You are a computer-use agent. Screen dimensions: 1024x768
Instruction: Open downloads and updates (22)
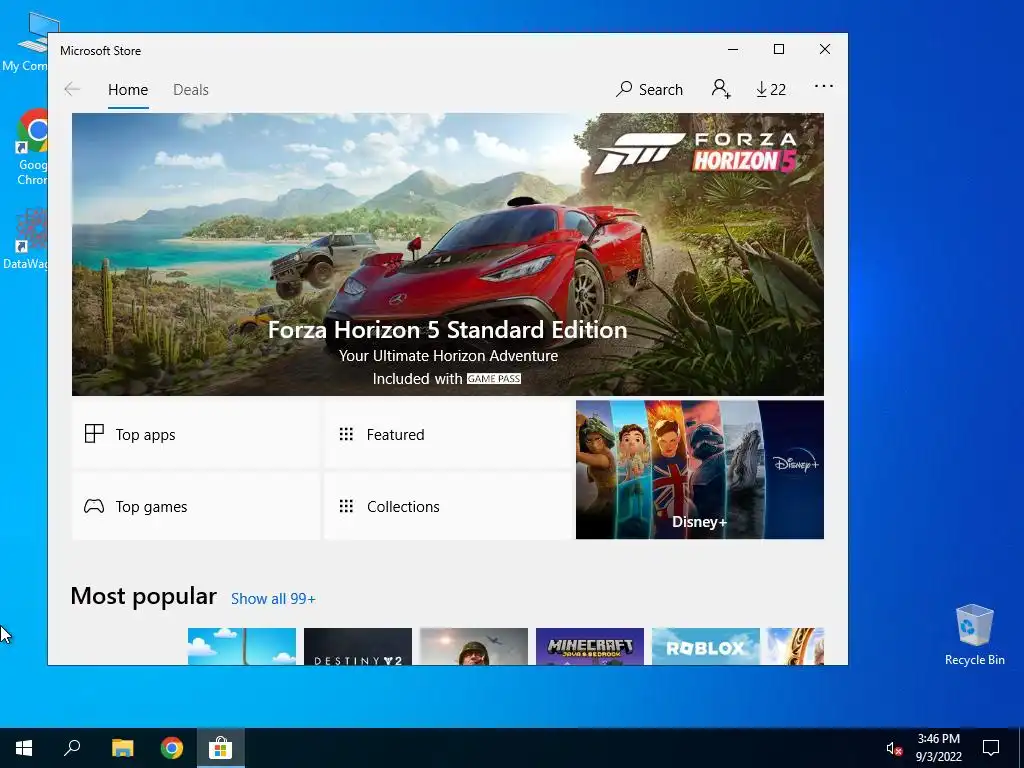pos(771,89)
